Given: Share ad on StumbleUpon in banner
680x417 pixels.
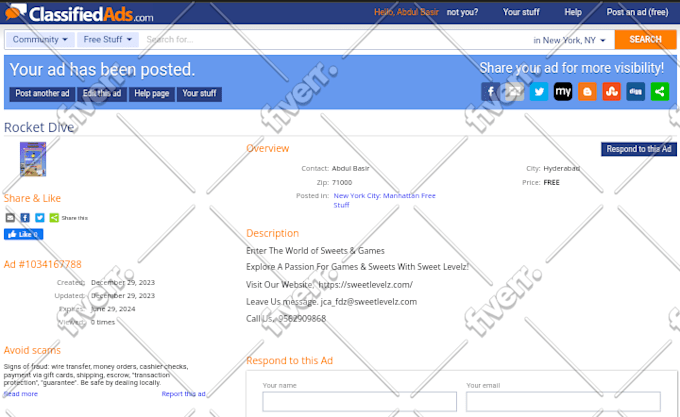Looking at the screenshot, I should [x=611, y=91].
